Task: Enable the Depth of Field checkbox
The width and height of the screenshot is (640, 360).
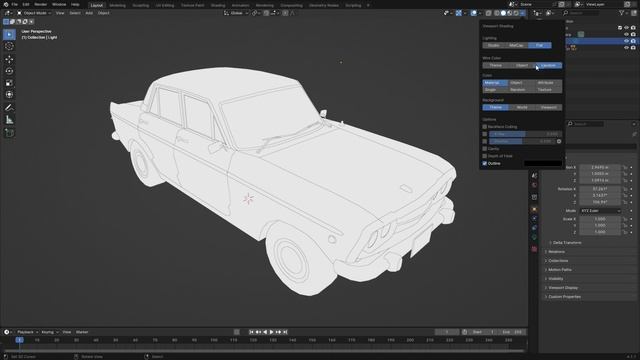Action: pyautogui.click(x=484, y=156)
